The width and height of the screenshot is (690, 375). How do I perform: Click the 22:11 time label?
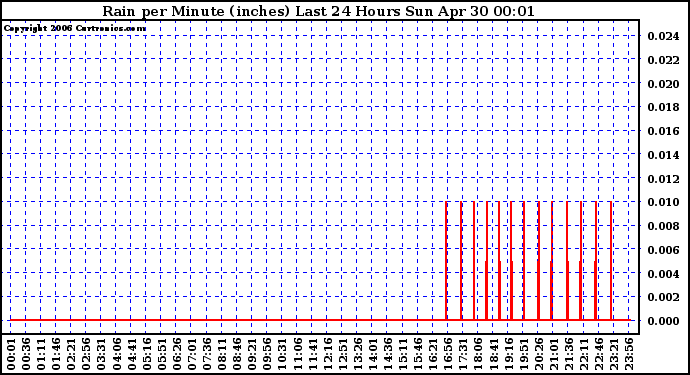pyautogui.click(x=584, y=354)
